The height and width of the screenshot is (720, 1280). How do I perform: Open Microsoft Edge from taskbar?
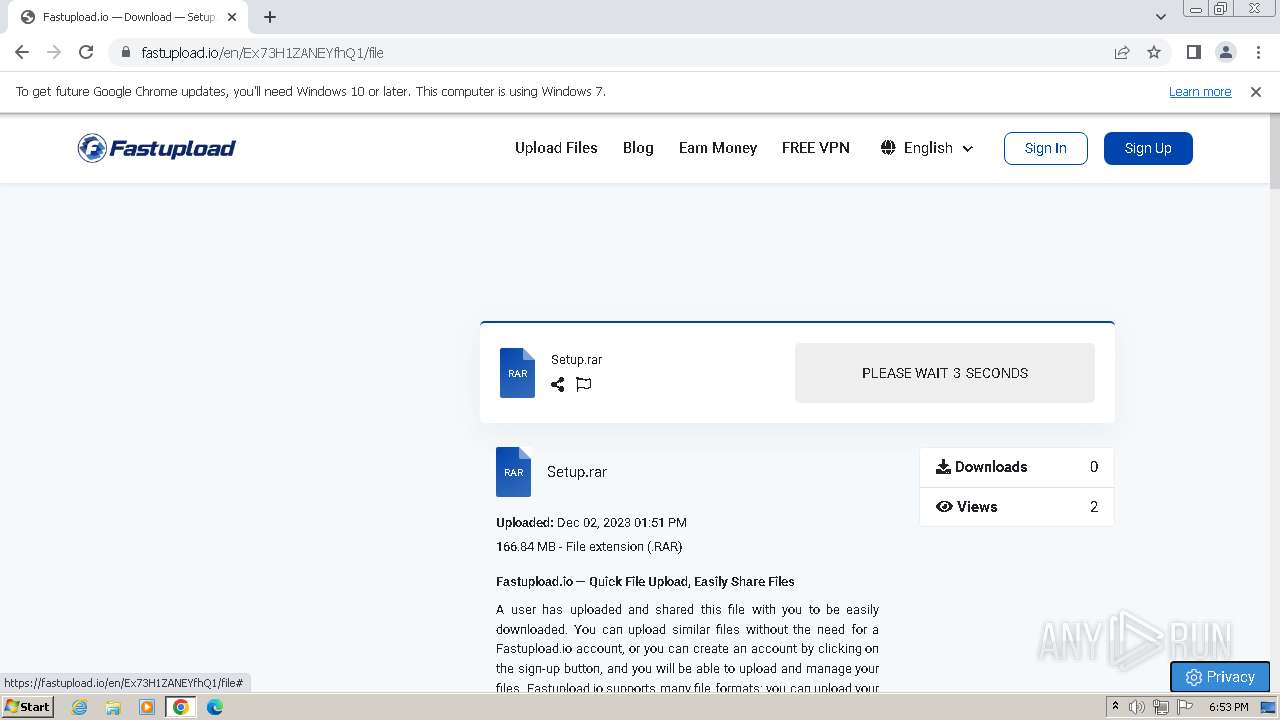(x=215, y=707)
